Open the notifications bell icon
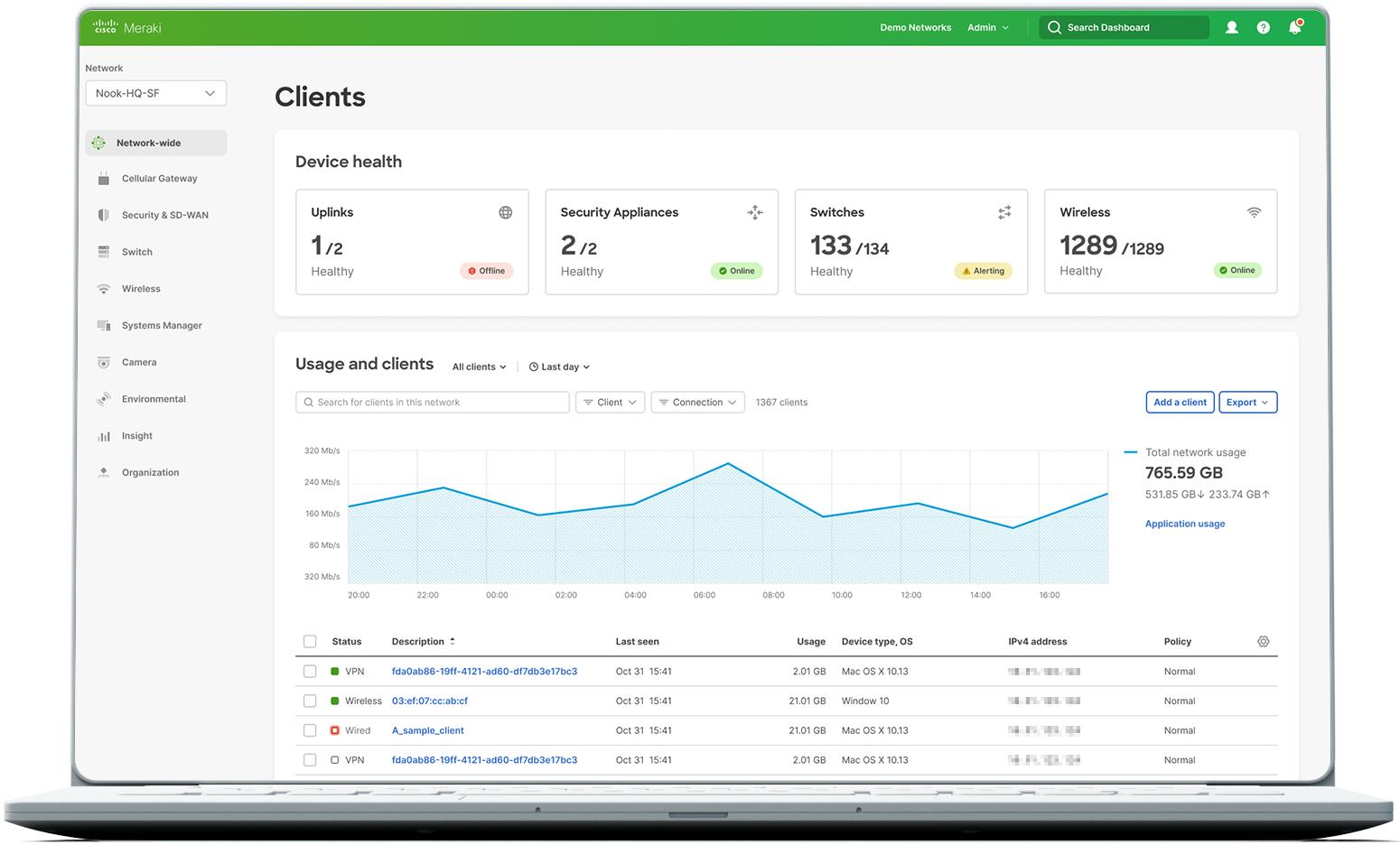Viewport: 1400px width, 845px height. click(1295, 27)
